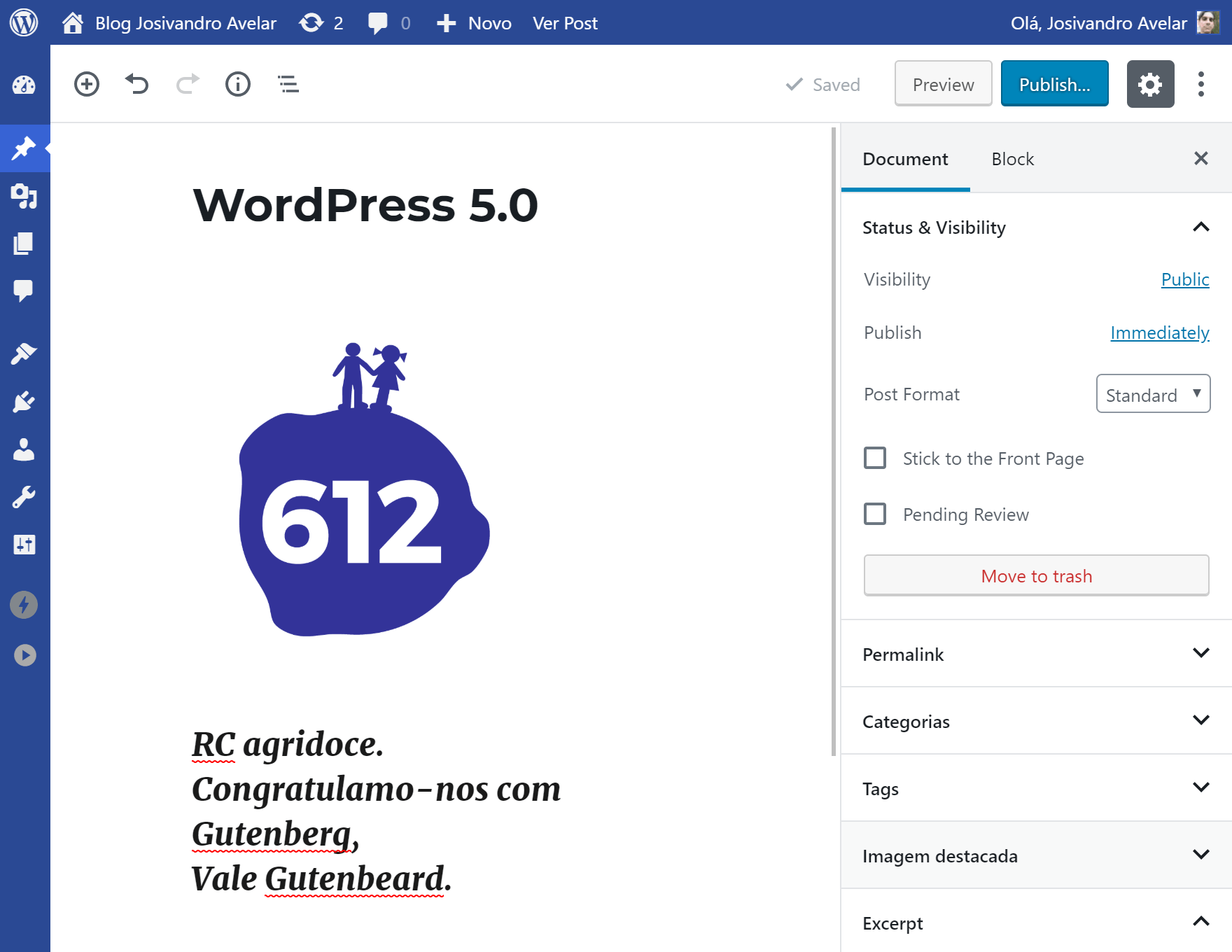Close the settings sidebar with X
The width and height of the screenshot is (1232, 952).
click(x=1201, y=158)
